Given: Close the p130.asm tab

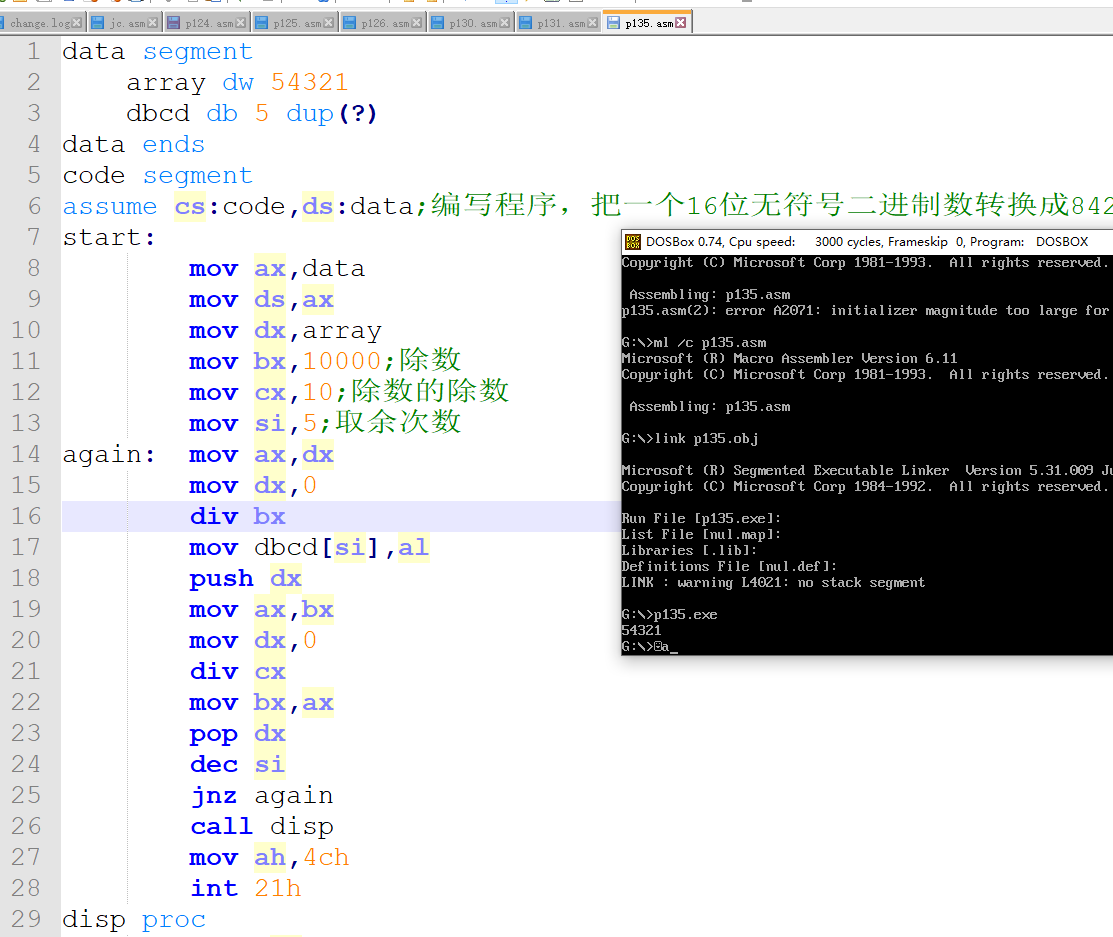Looking at the screenshot, I should point(504,23).
